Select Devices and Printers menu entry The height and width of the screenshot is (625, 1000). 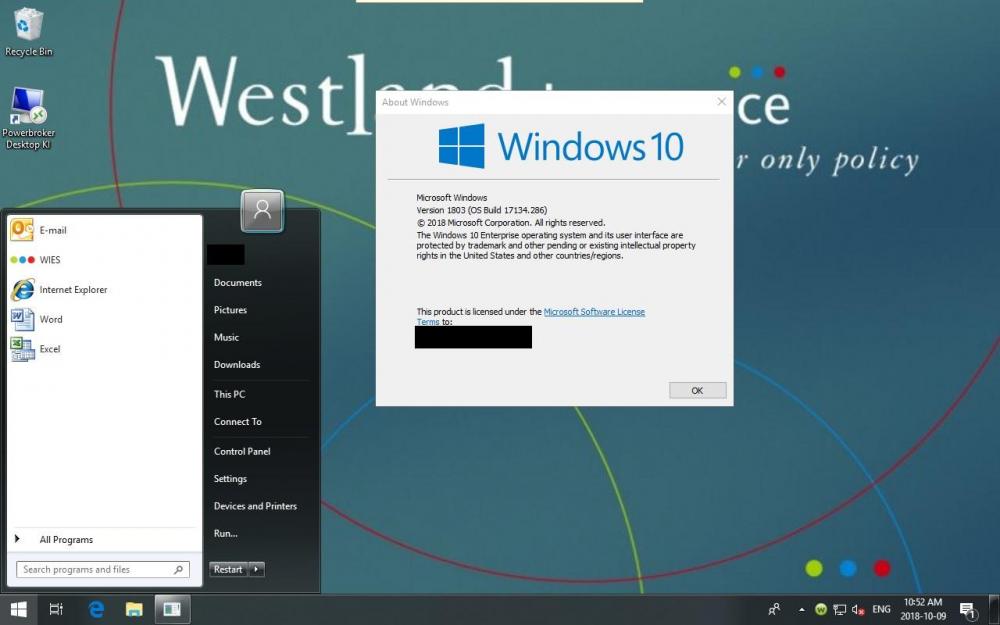(x=255, y=506)
